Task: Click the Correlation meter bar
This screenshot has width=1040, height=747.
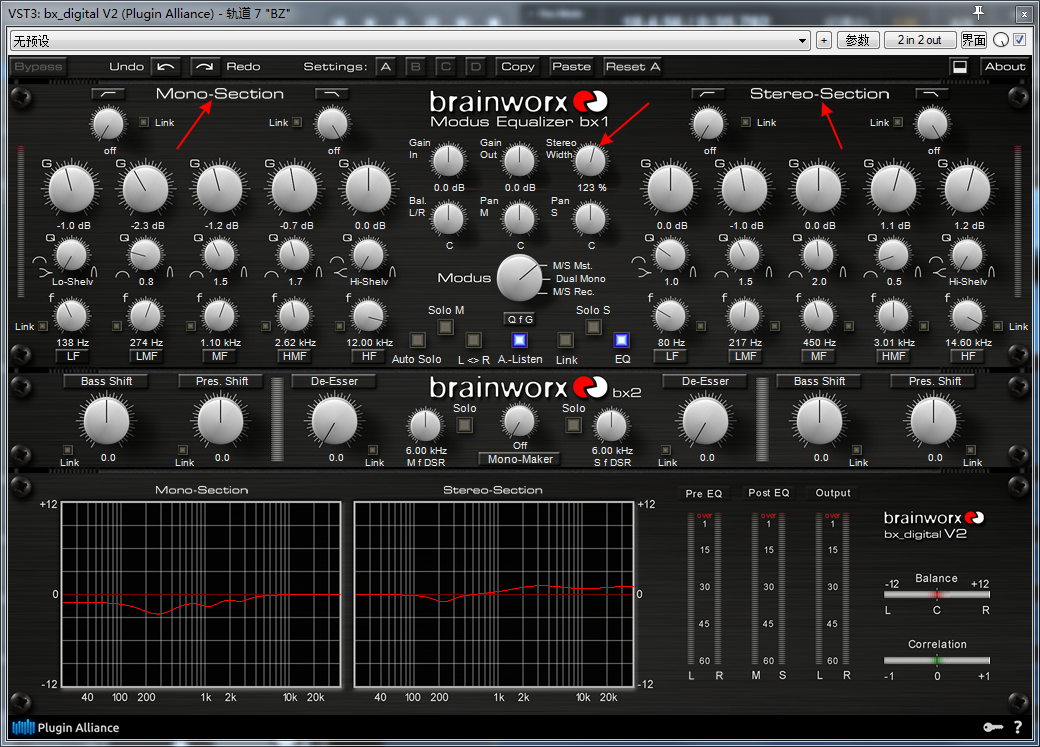Action: coord(937,660)
